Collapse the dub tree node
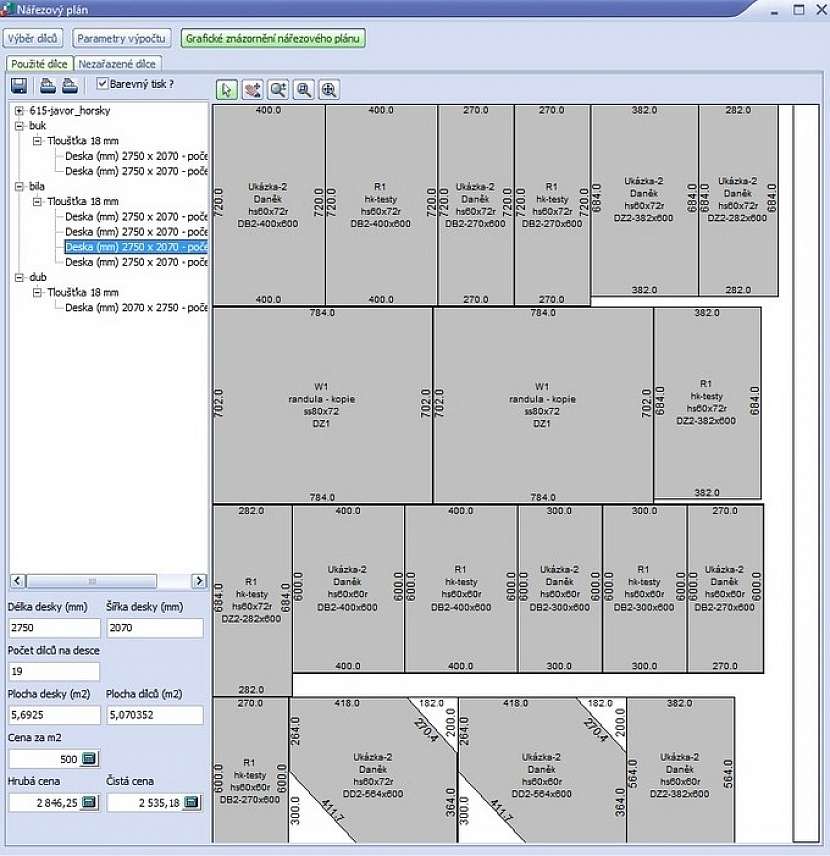 pyautogui.click(x=19, y=277)
